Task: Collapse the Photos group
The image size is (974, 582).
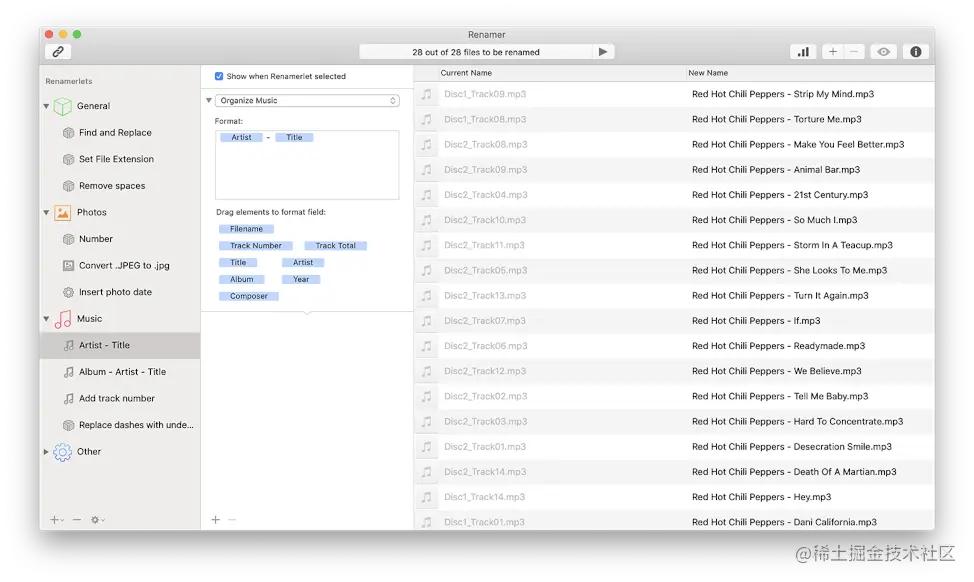Action: (x=47, y=212)
